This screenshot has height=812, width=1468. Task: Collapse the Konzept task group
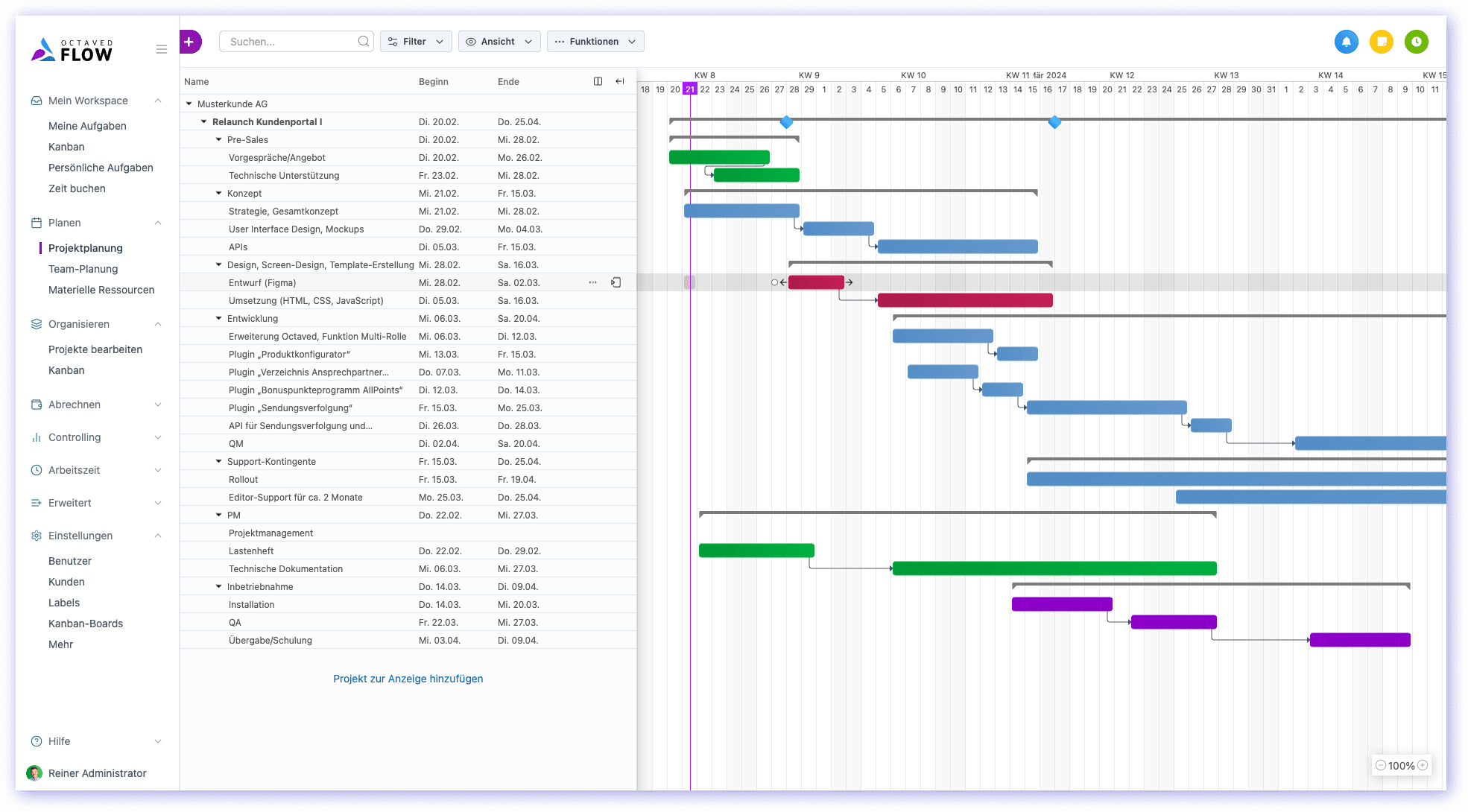(218, 193)
